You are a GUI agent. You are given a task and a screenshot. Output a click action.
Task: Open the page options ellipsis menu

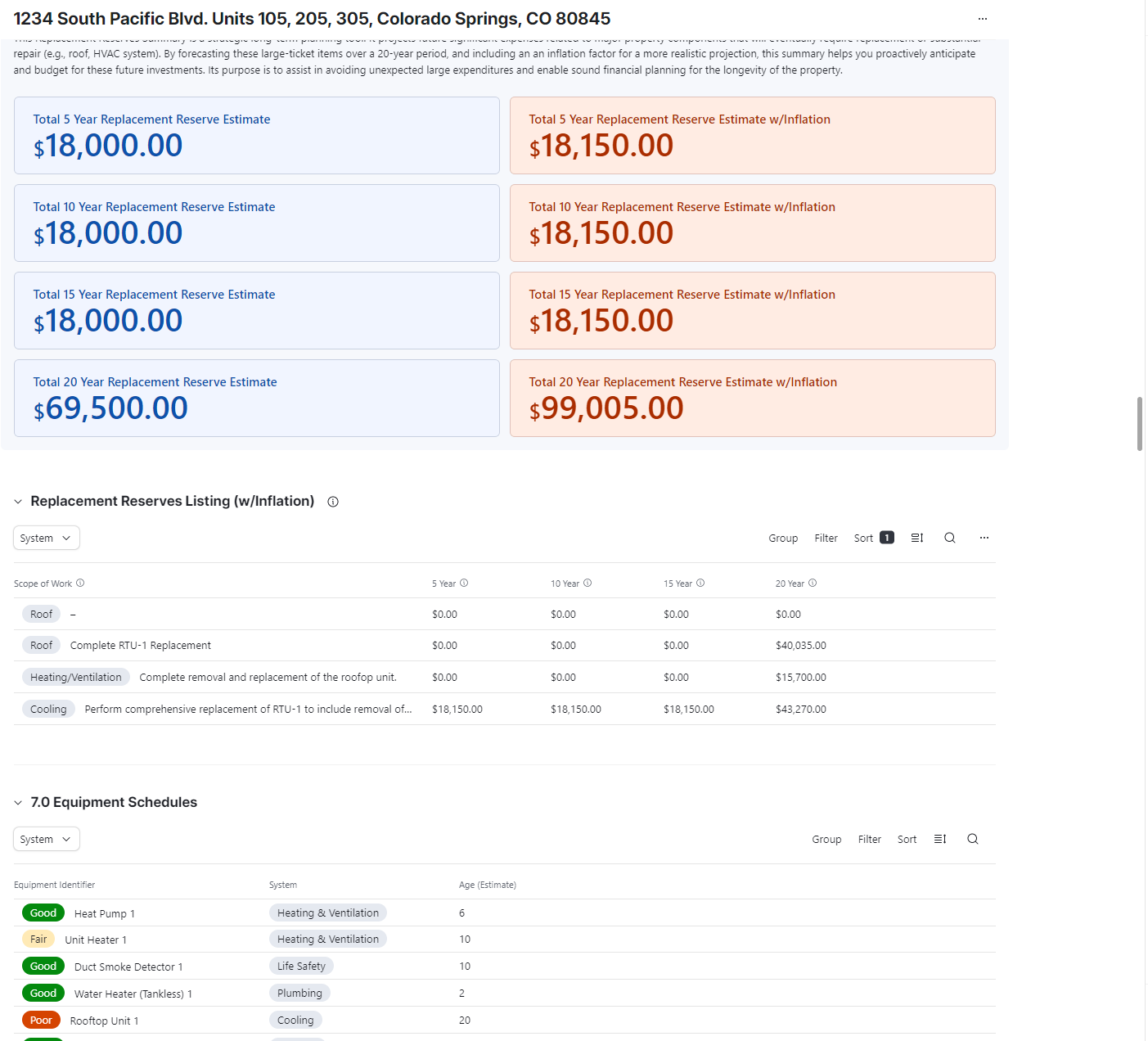[x=982, y=19]
